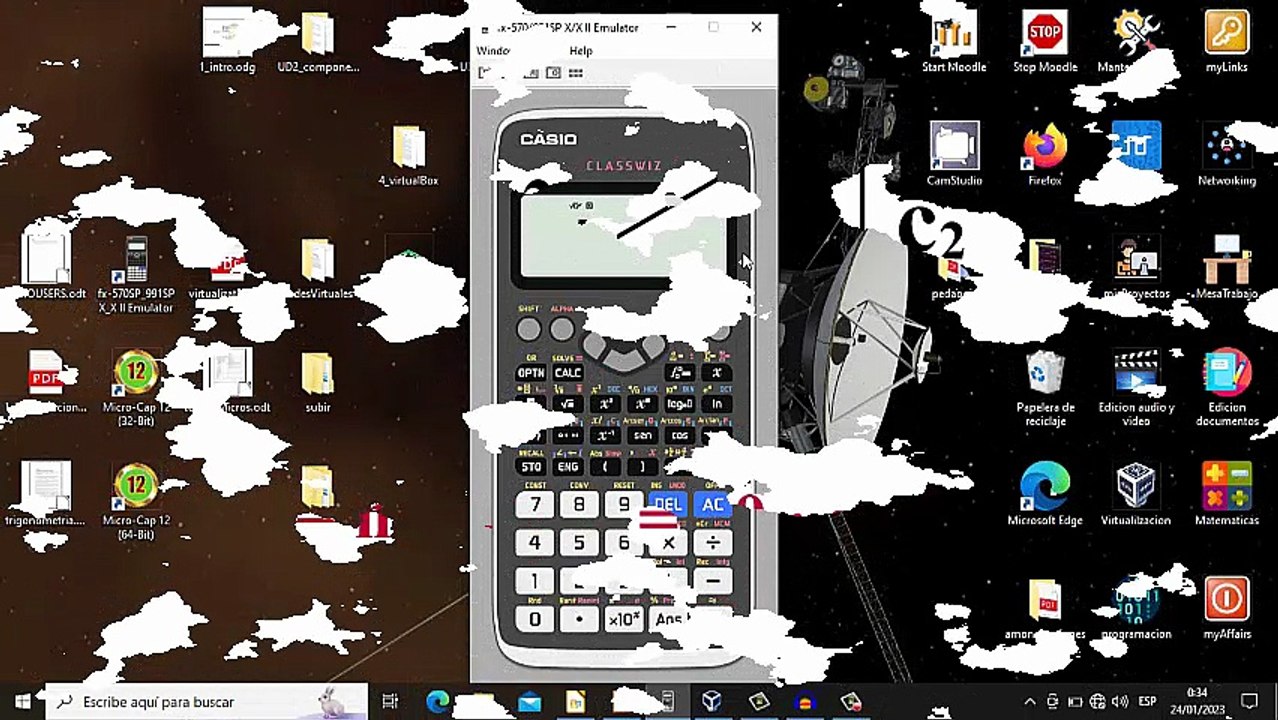Select the fx-570SP_991SP X_X II Emulator shortcut
Viewport: 1278px width, 720px height.
point(136,276)
